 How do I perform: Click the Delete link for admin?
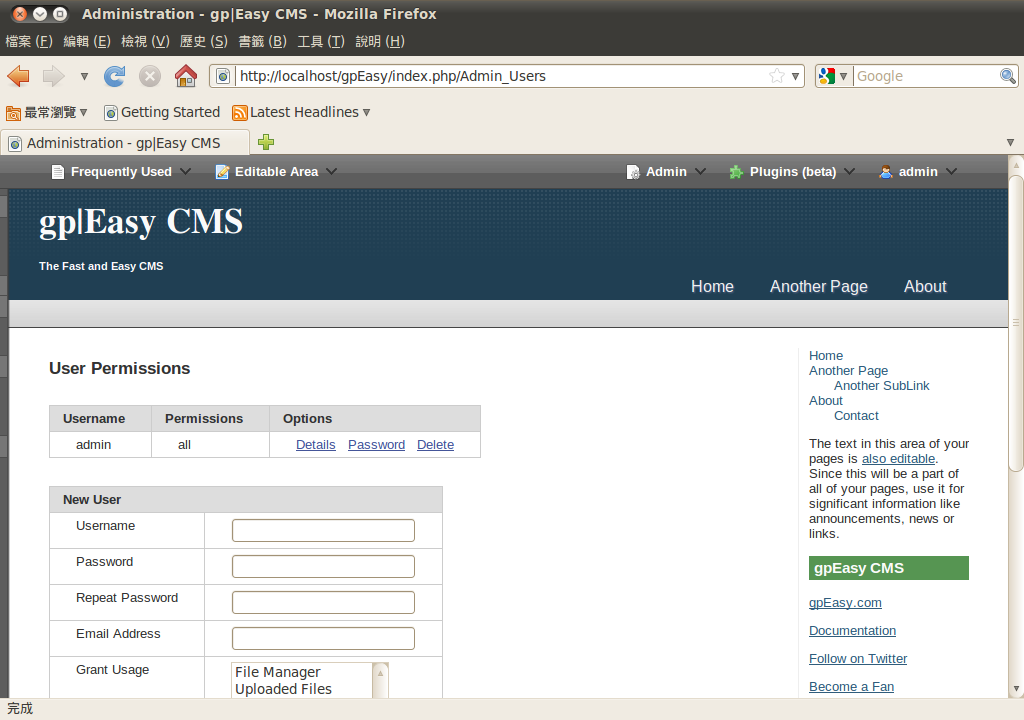point(435,445)
